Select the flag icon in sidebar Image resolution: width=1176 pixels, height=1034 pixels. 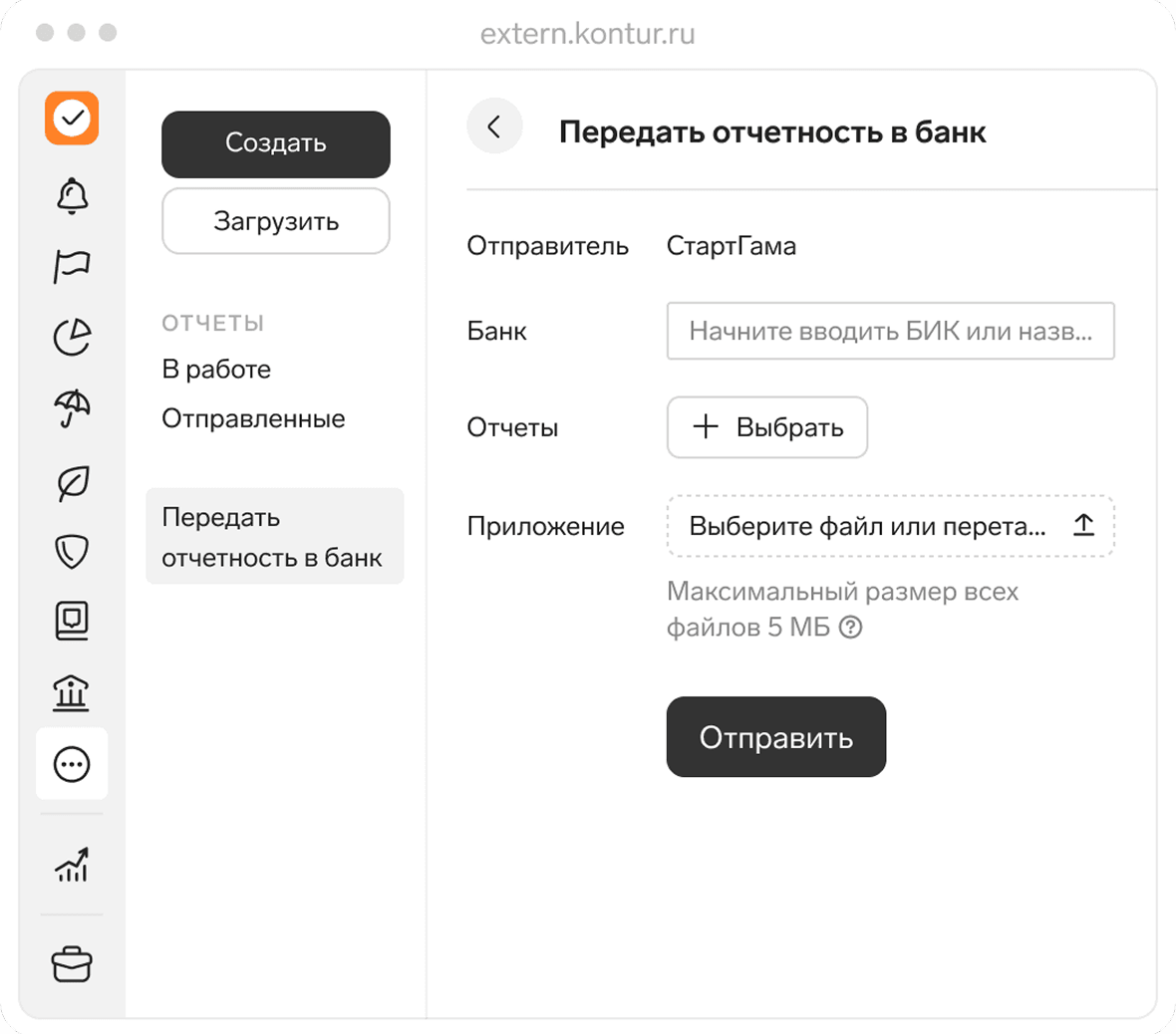(72, 266)
